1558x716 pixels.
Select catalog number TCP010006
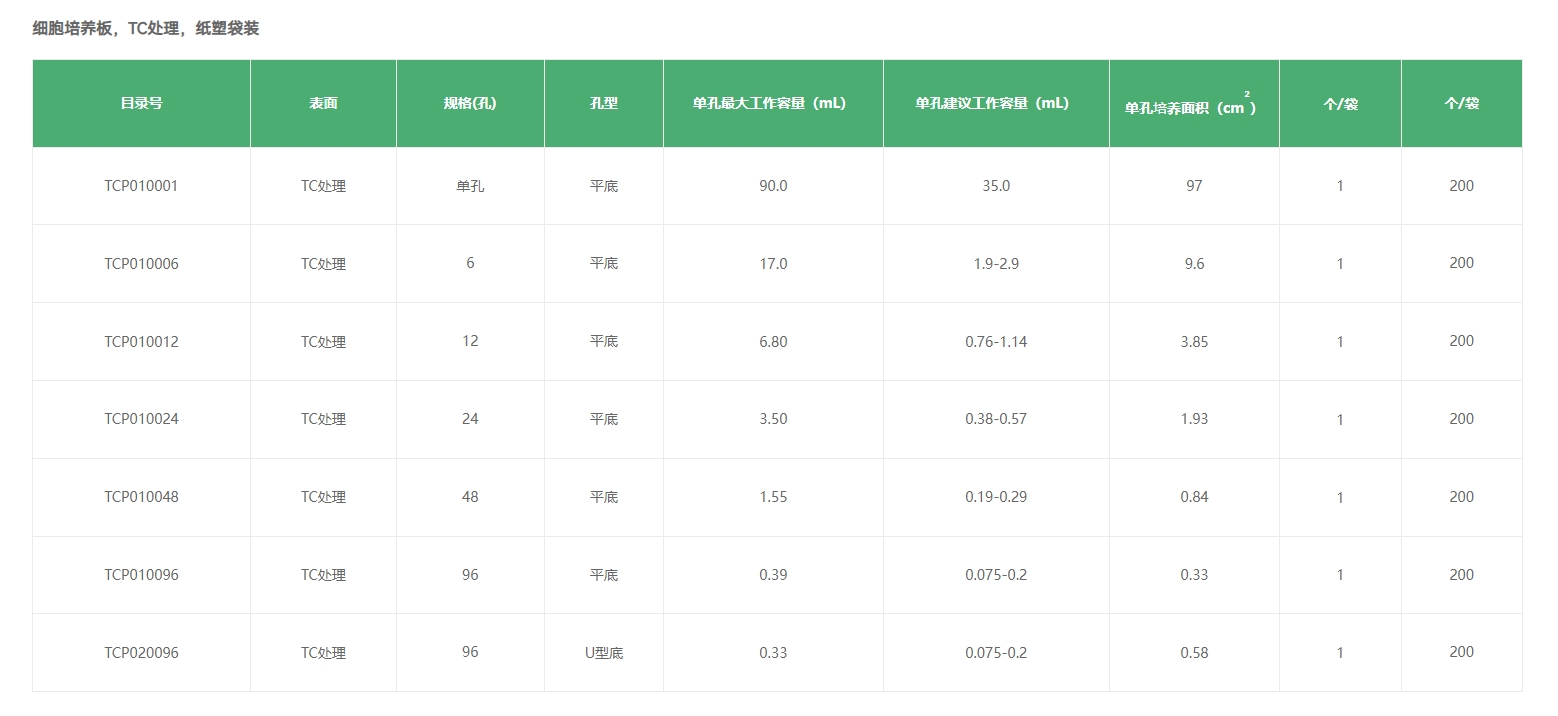(x=141, y=264)
